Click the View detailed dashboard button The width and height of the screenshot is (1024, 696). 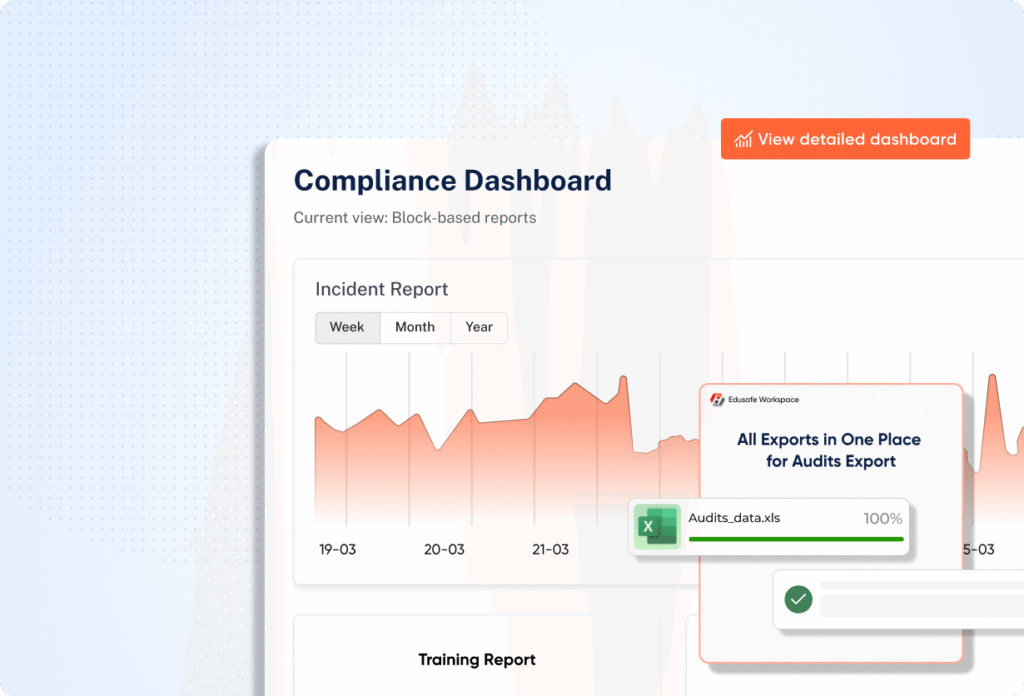845,140
